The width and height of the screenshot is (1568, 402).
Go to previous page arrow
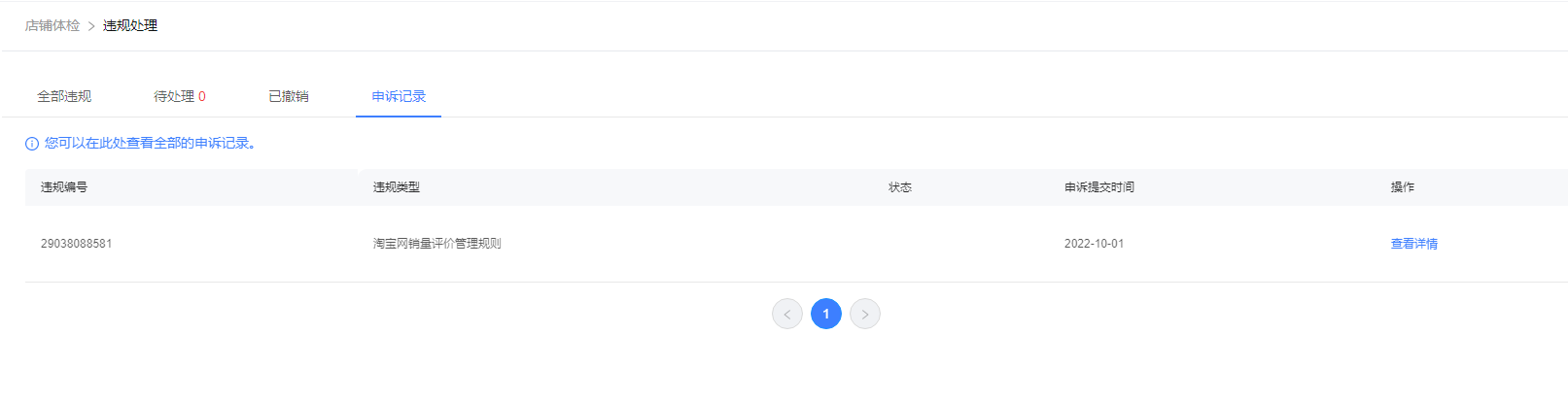(x=787, y=314)
